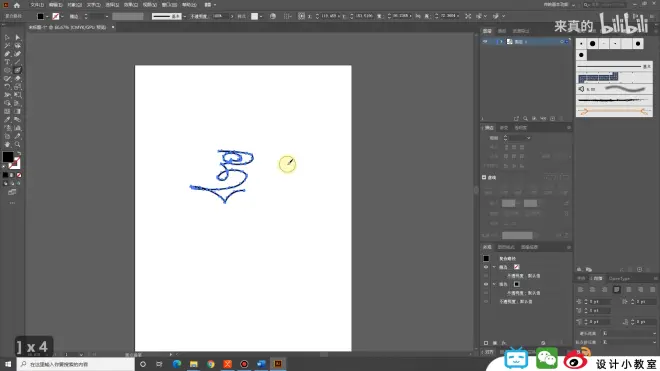Click the Windows Start button
The height and width of the screenshot is (371, 660).
pos(8,364)
